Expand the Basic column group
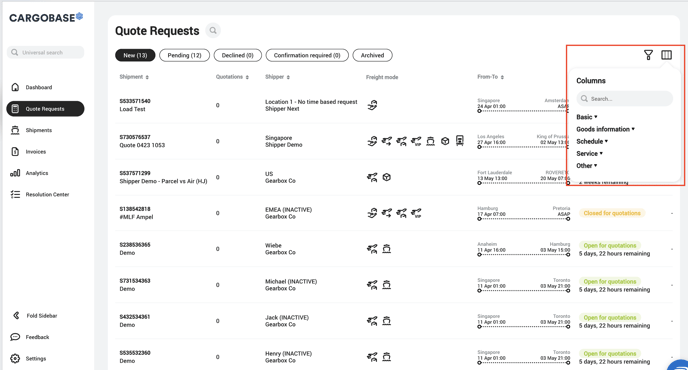The image size is (688, 370). pos(587,117)
